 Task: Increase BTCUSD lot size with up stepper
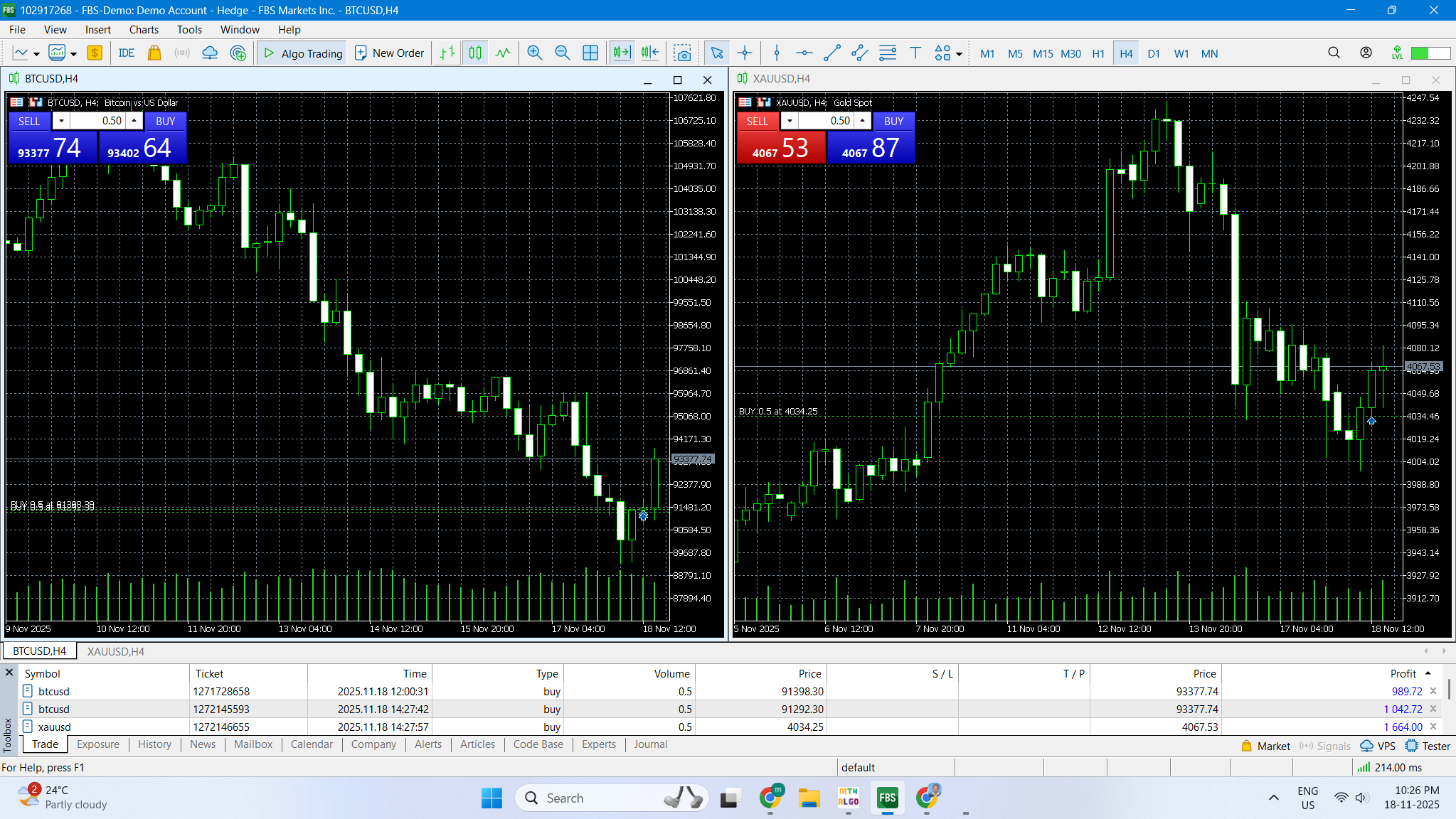coord(134,121)
